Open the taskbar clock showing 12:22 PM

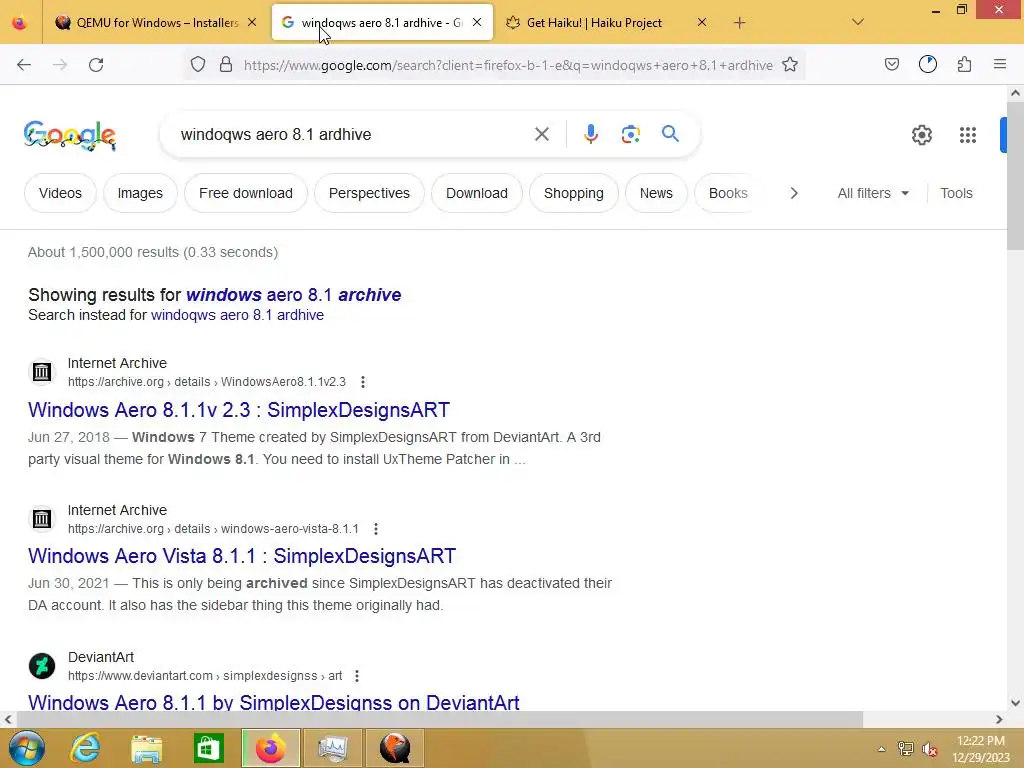pyautogui.click(x=981, y=749)
